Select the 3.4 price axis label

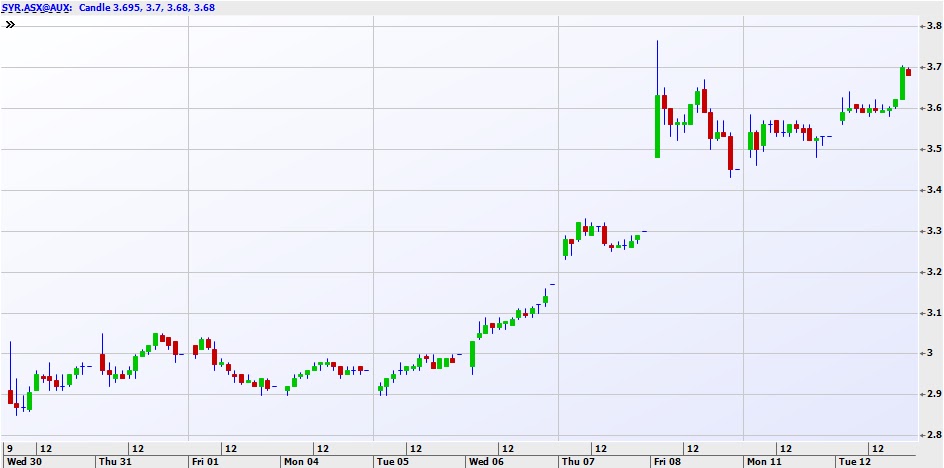click(x=935, y=190)
